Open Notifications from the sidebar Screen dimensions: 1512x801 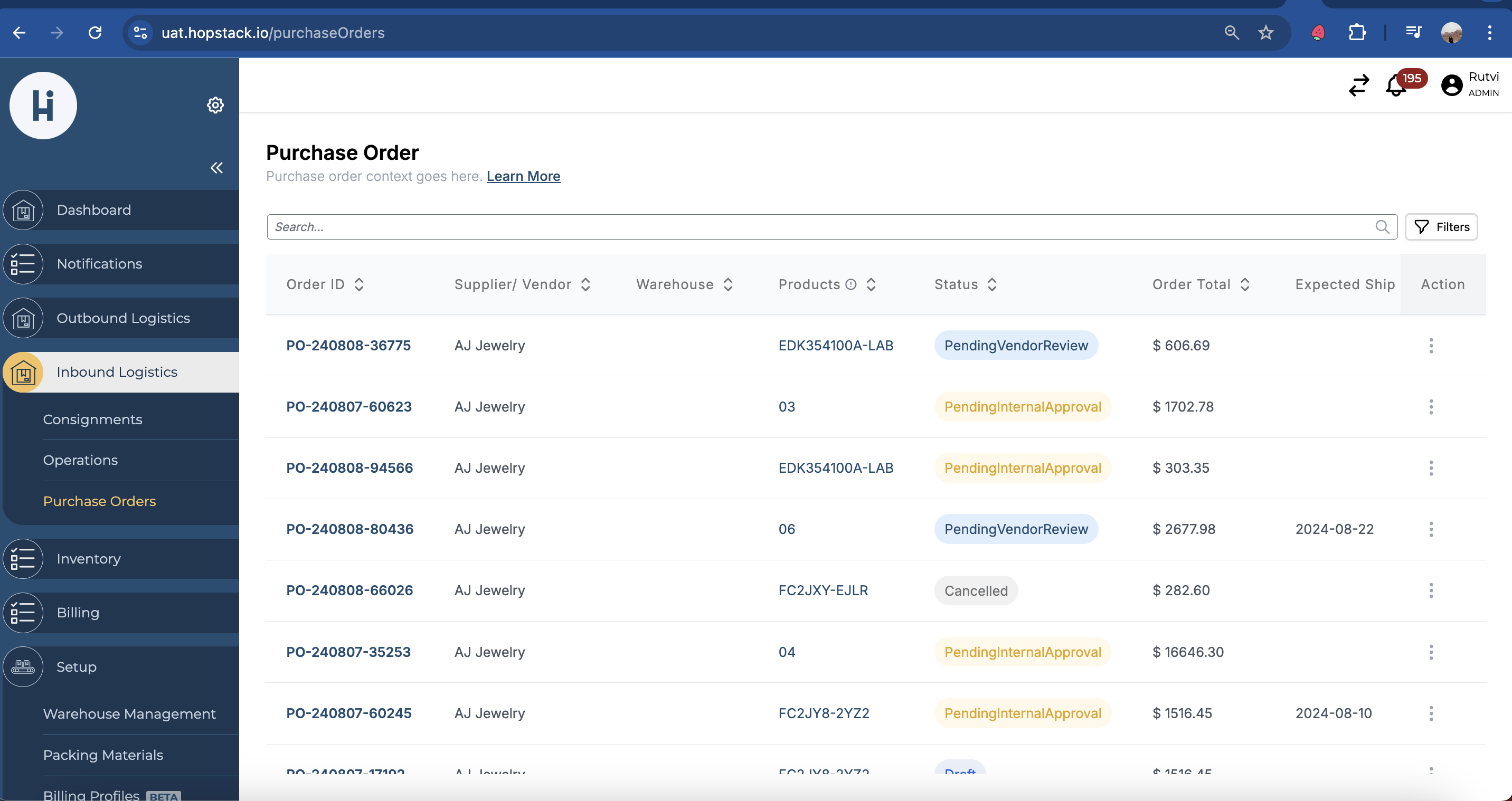[99, 263]
